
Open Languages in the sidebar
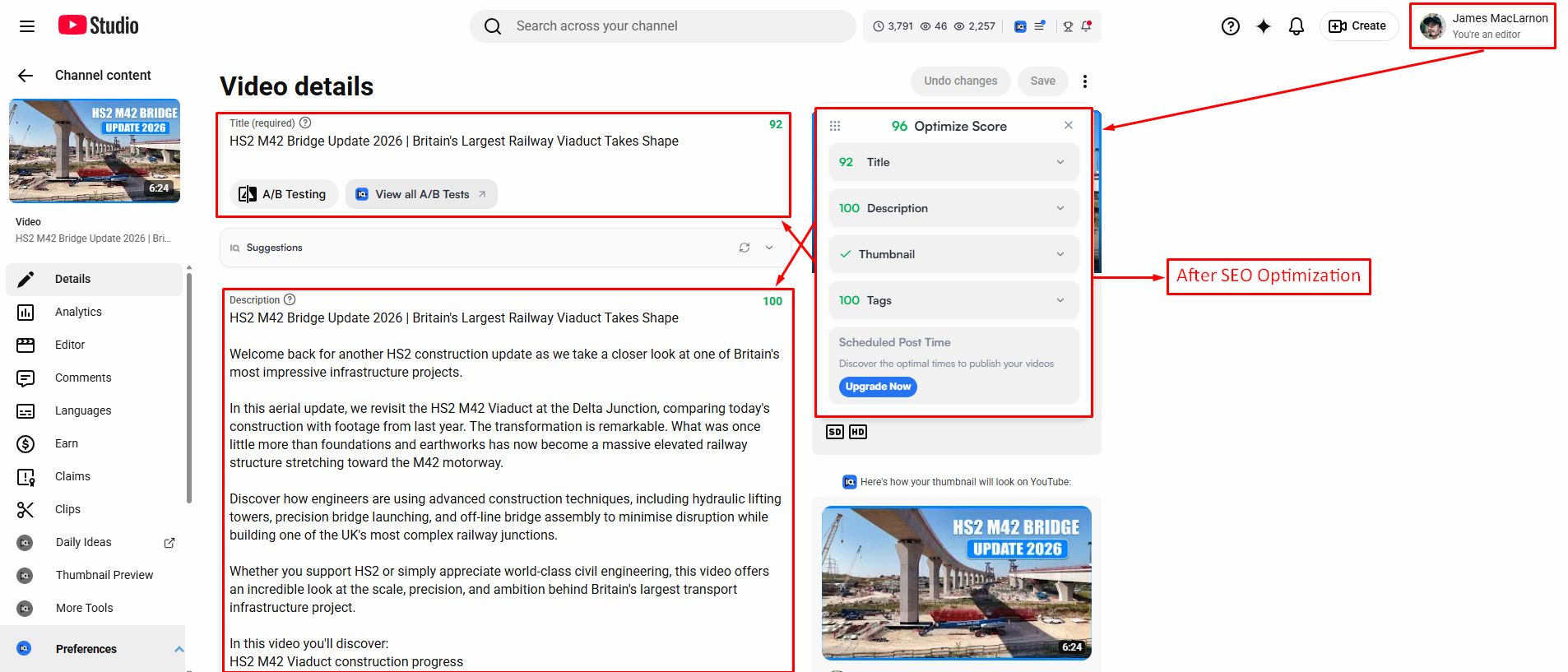coord(94,411)
